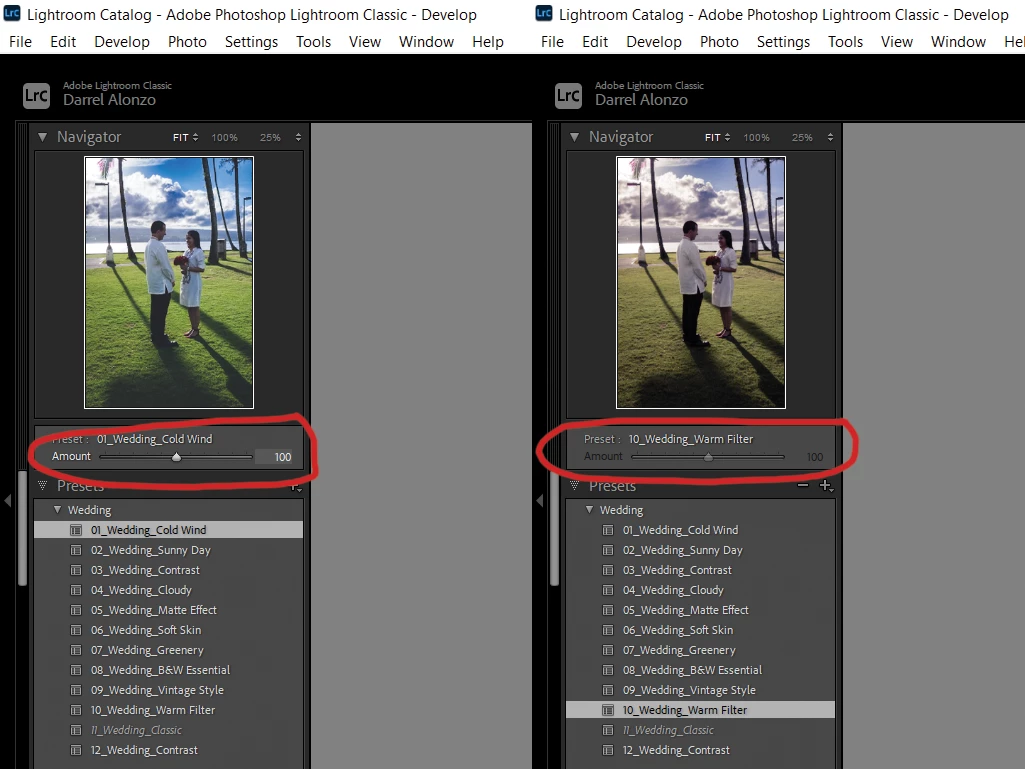The image size is (1025, 769).
Task: Open Help menu in left window
Action: pyautogui.click(x=488, y=42)
